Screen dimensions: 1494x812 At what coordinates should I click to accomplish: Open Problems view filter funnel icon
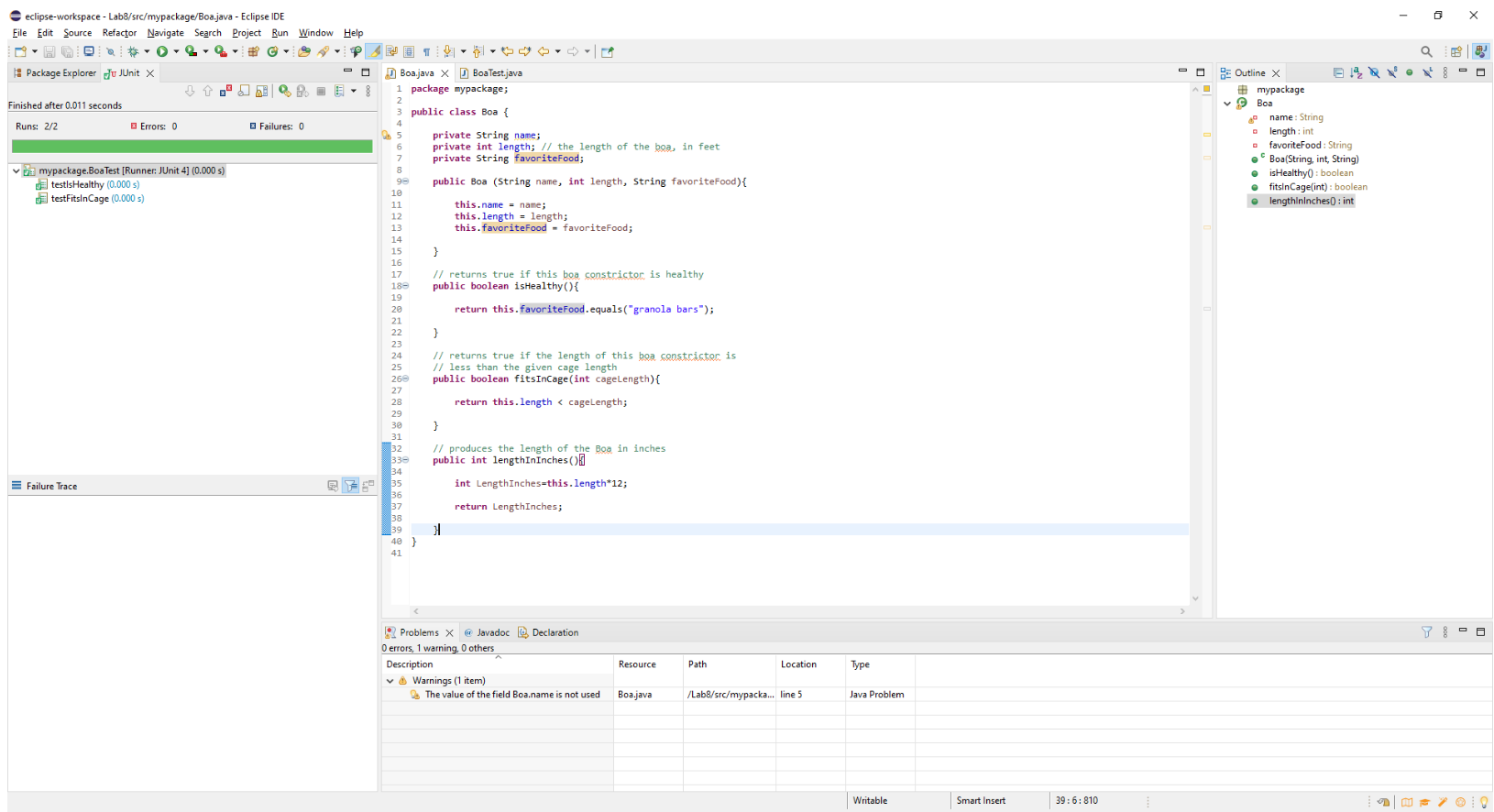point(1426,631)
